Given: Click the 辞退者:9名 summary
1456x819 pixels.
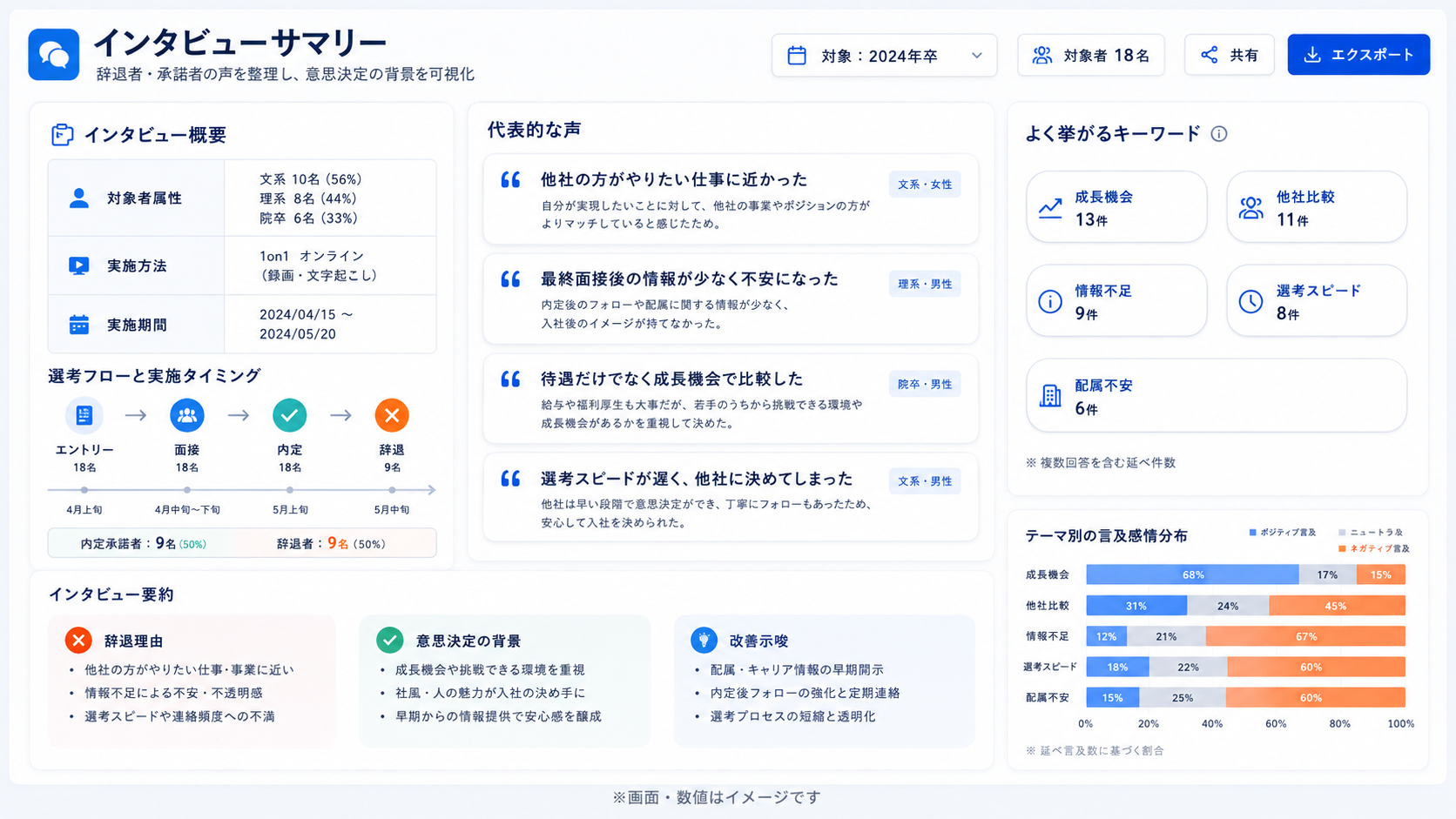Looking at the screenshot, I should [x=331, y=543].
